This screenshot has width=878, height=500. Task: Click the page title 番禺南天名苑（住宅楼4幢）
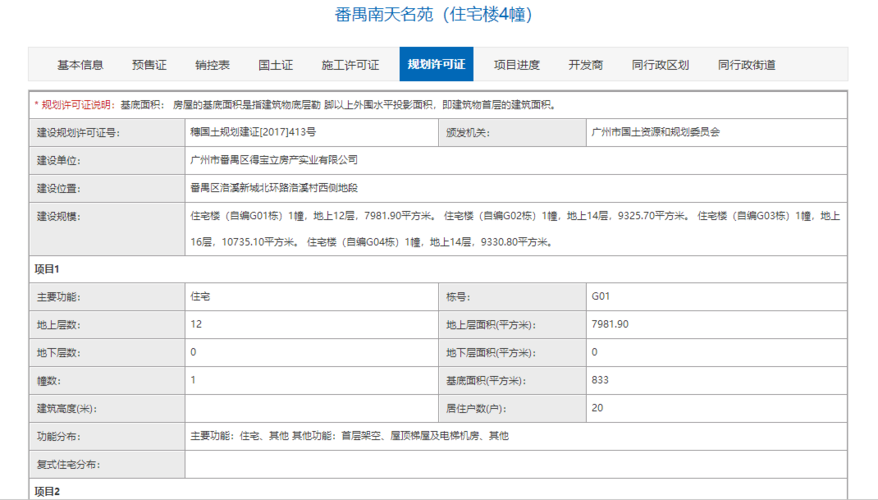pos(432,15)
